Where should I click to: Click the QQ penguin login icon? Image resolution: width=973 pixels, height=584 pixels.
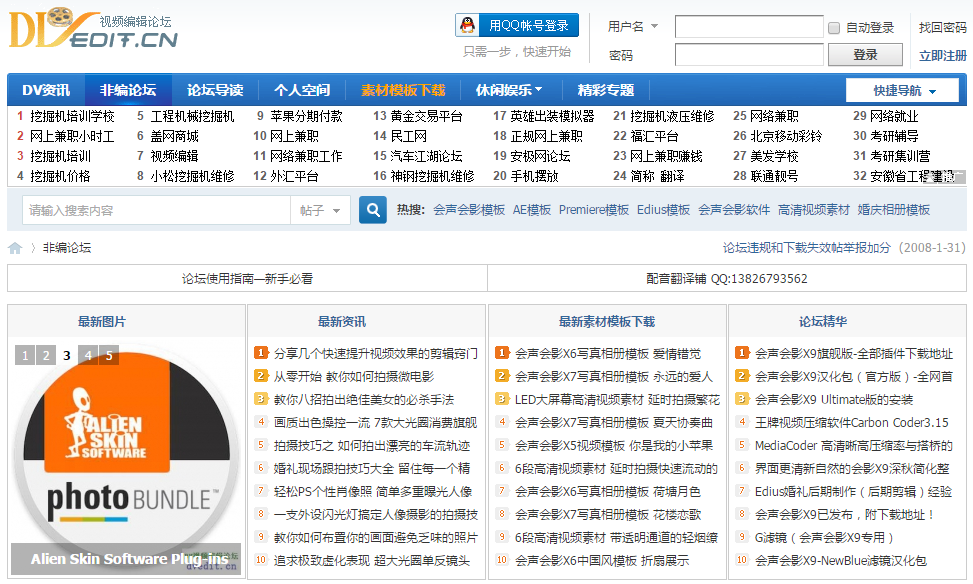(x=468, y=25)
